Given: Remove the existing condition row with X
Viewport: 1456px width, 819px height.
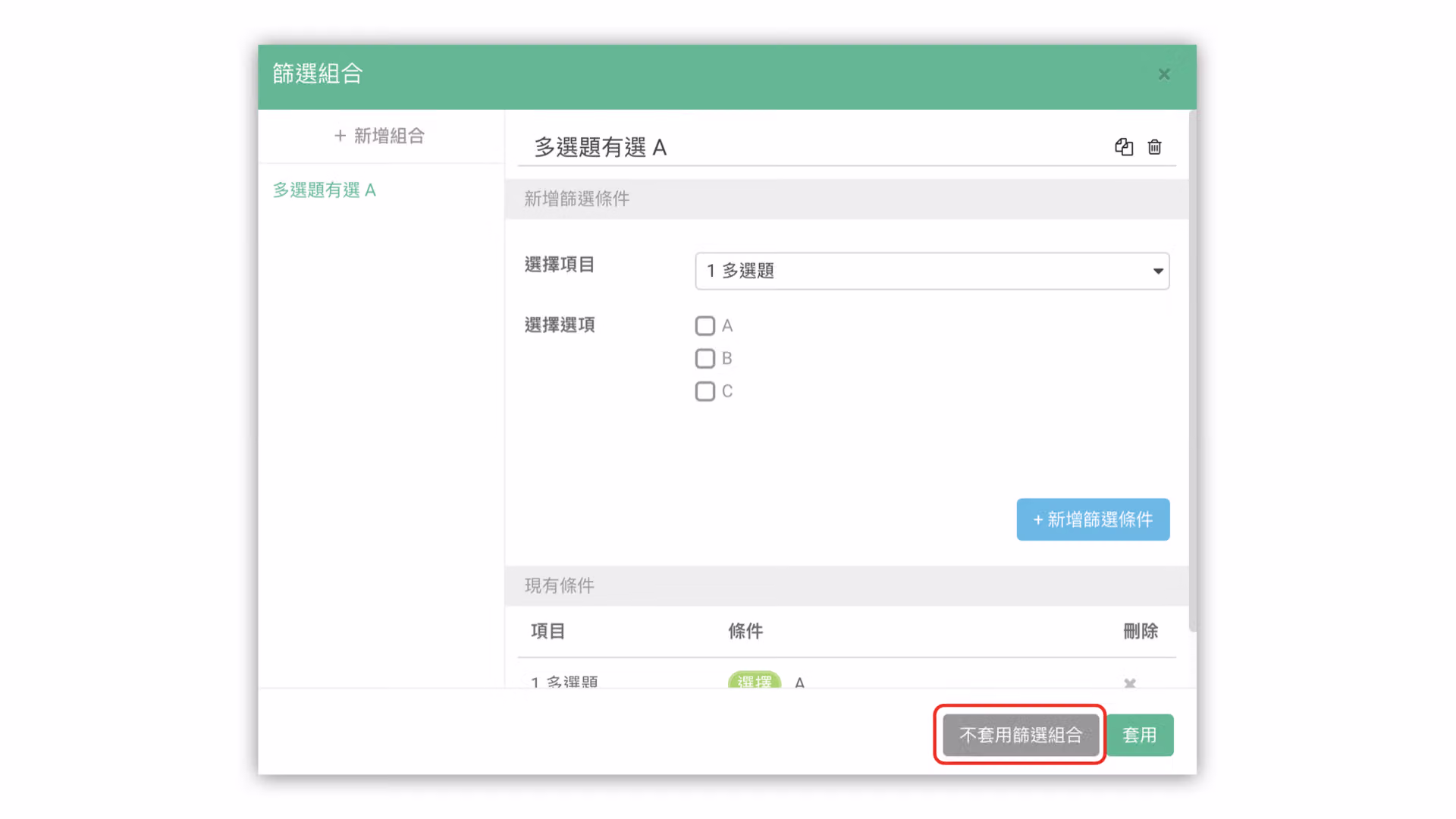Looking at the screenshot, I should pyautogui.click(x=1130, y=682).
